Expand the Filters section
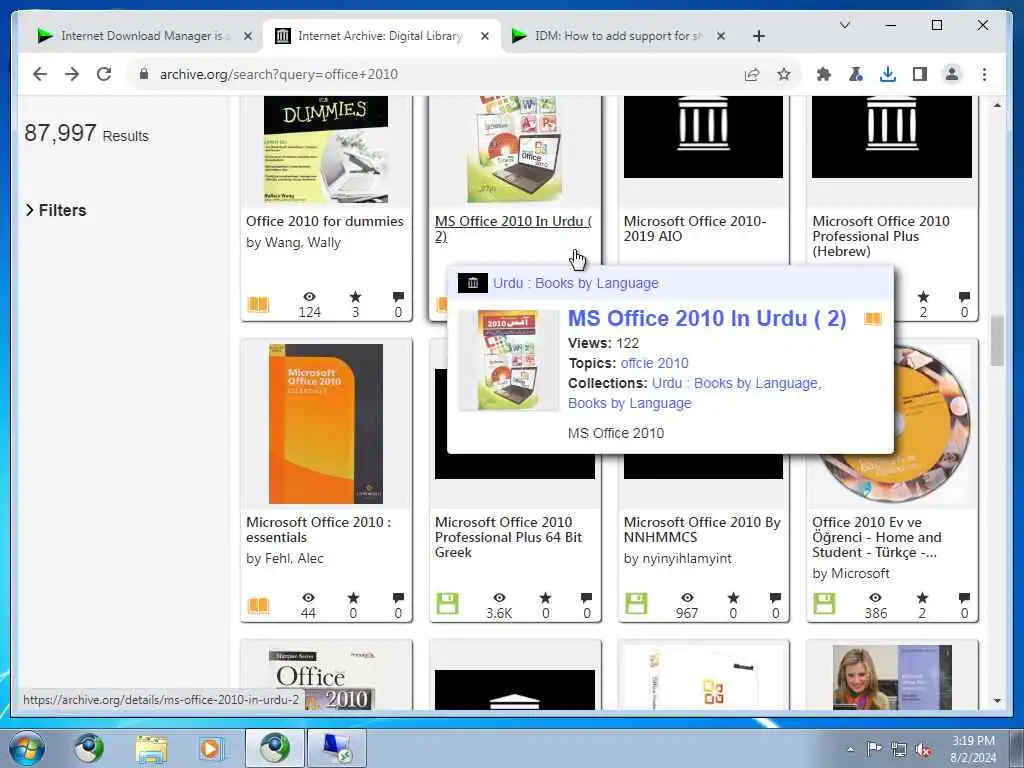 pyautogui.click(x=56, y=210)
